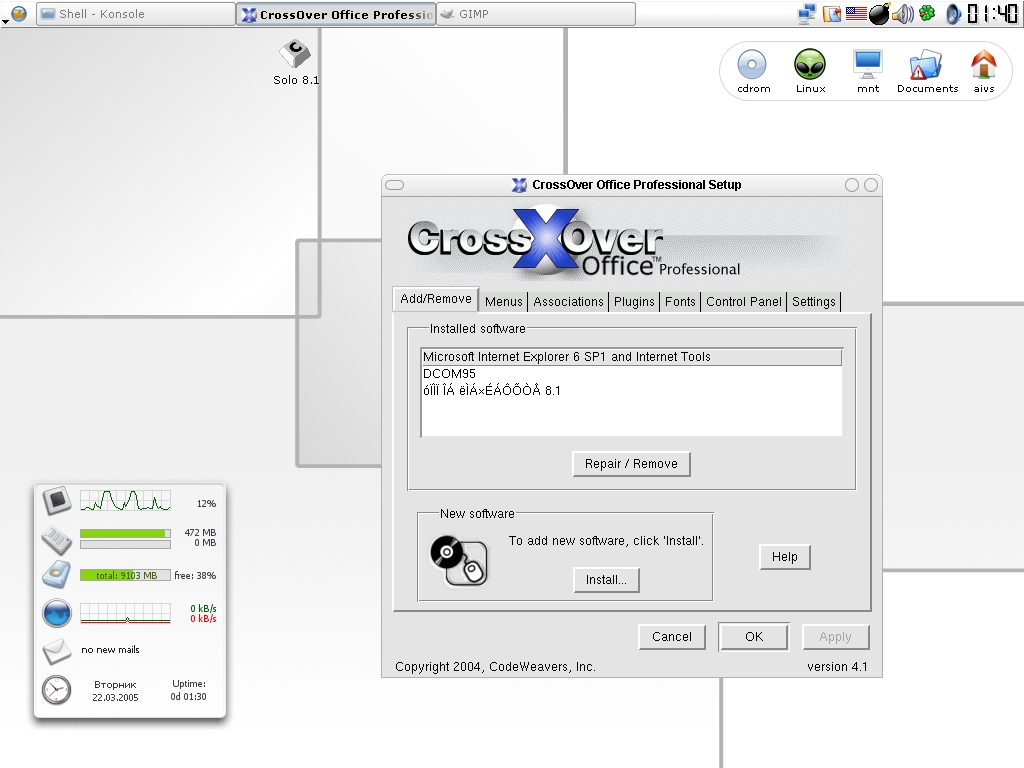Viewport: 1024px width, 768px height.
Task: Click the CPU monitor icon in widget
Action: 57,501
